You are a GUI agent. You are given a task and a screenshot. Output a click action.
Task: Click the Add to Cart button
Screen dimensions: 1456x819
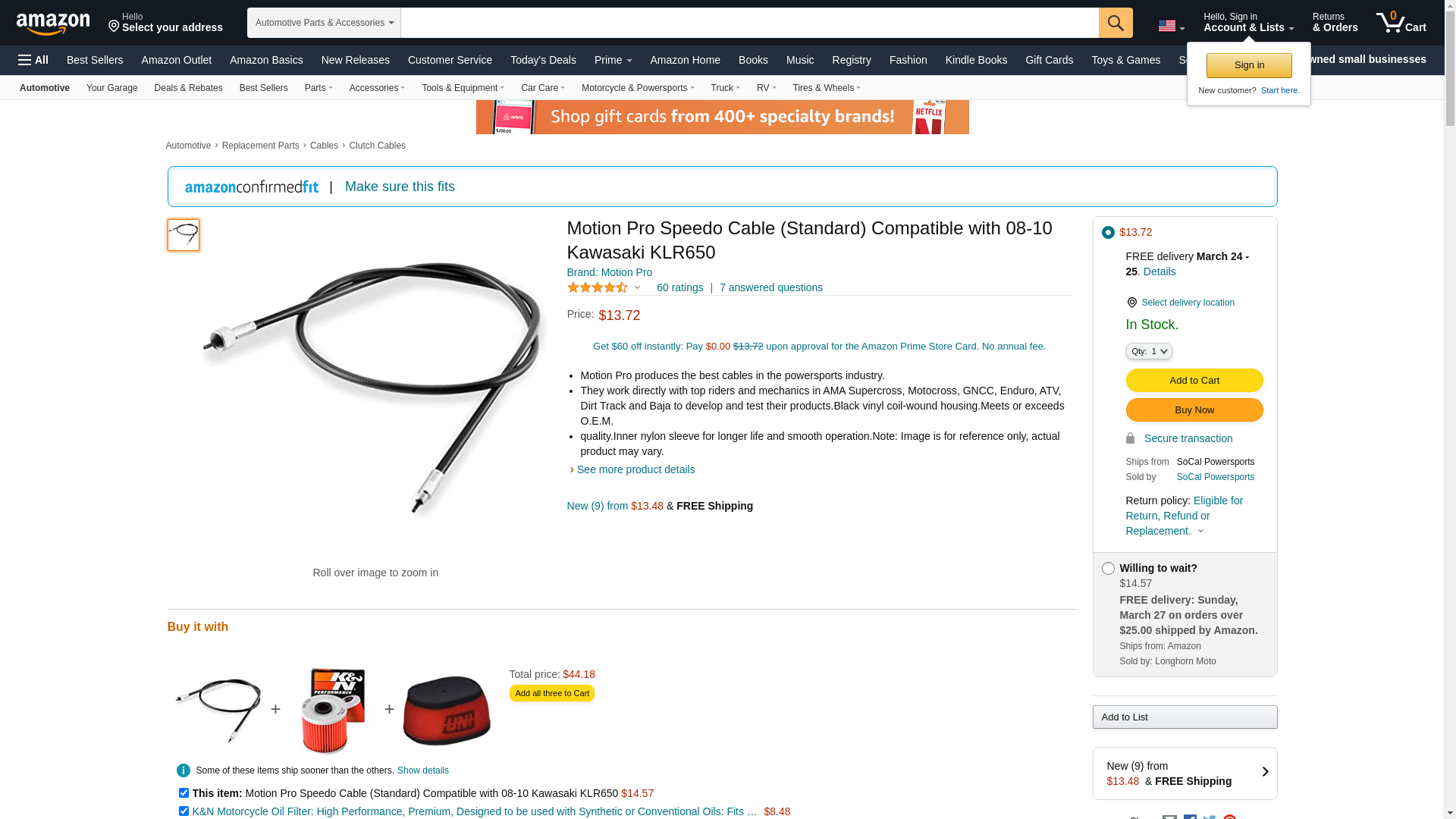click(x=1194, y=381)
